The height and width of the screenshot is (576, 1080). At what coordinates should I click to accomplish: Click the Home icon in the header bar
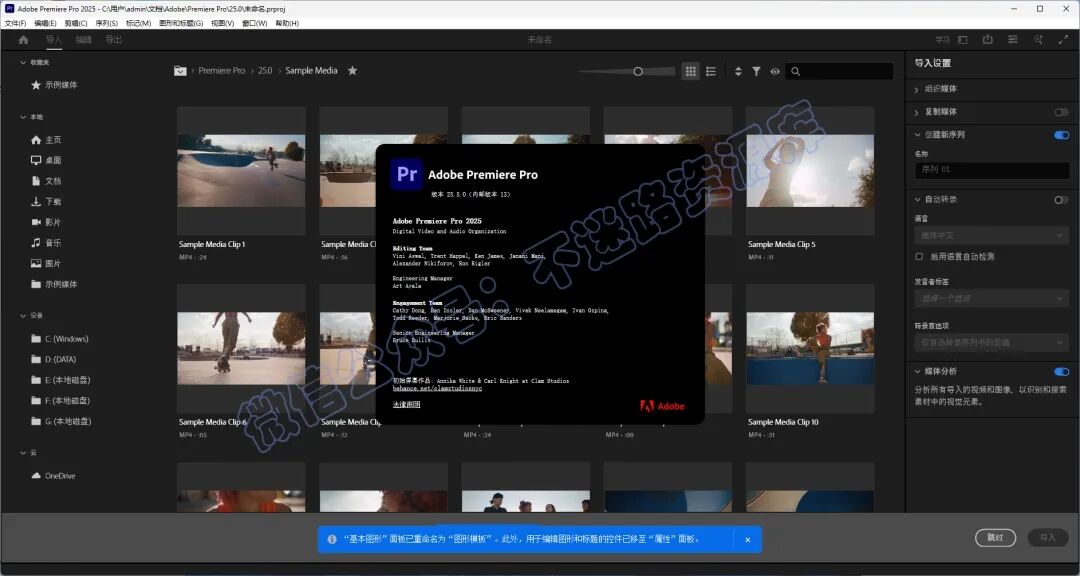click(x=23, y=40)
